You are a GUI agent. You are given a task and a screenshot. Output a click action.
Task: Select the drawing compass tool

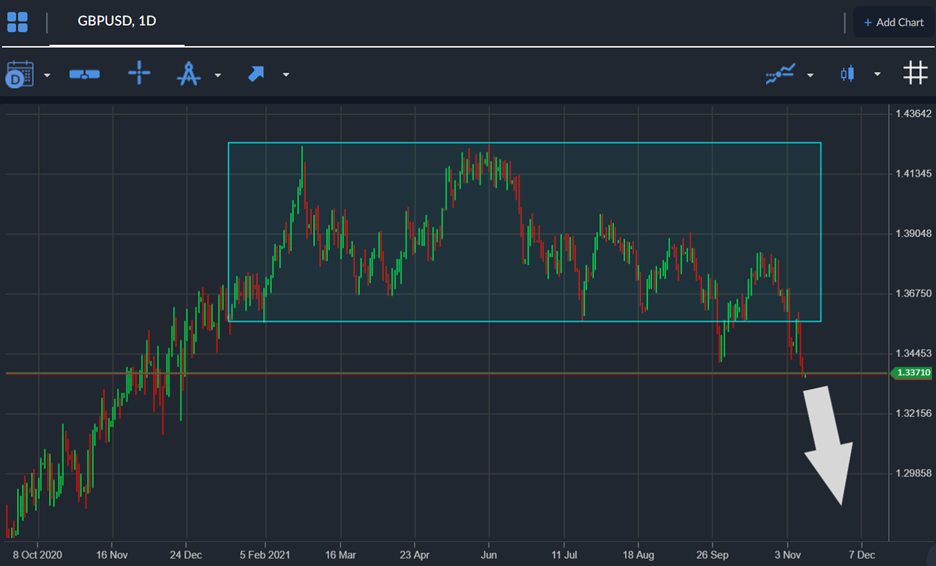pos(188,74)
